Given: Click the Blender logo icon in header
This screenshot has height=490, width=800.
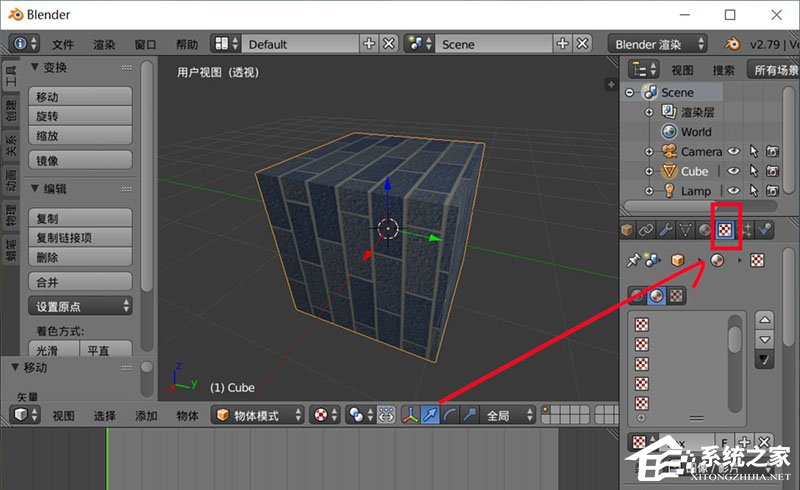Looking at the screenshot, I should [735, 44].
